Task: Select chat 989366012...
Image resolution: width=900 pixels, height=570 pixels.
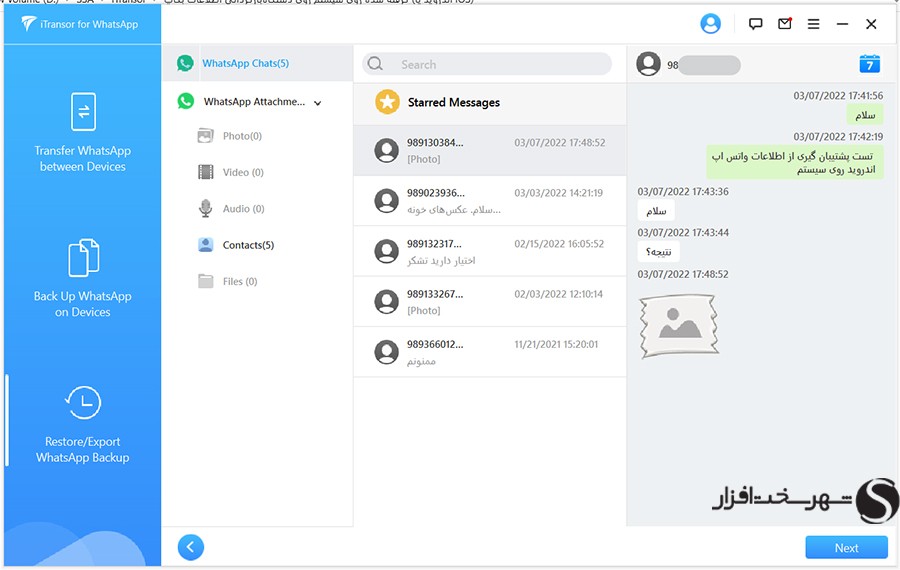Action: pyautogui.click(x=490, y=352)
